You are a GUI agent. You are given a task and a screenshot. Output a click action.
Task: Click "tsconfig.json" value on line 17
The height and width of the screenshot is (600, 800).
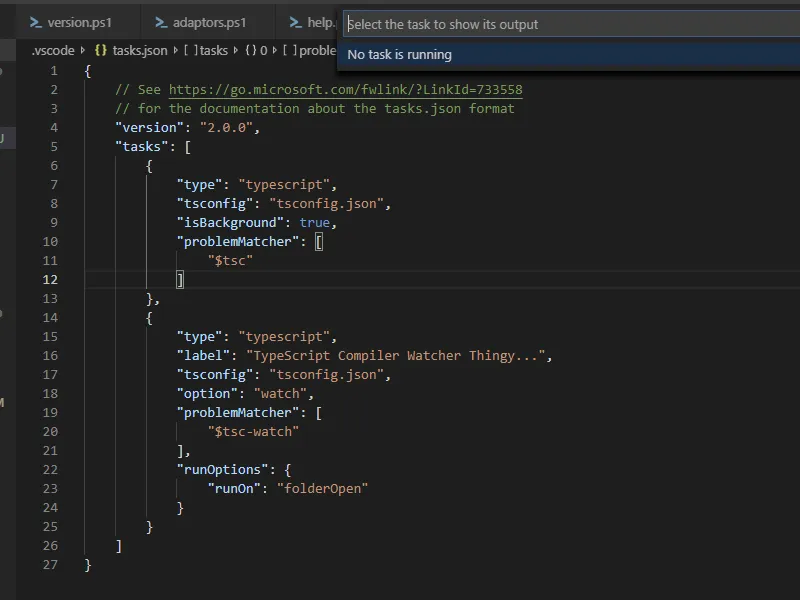[326, 375]
